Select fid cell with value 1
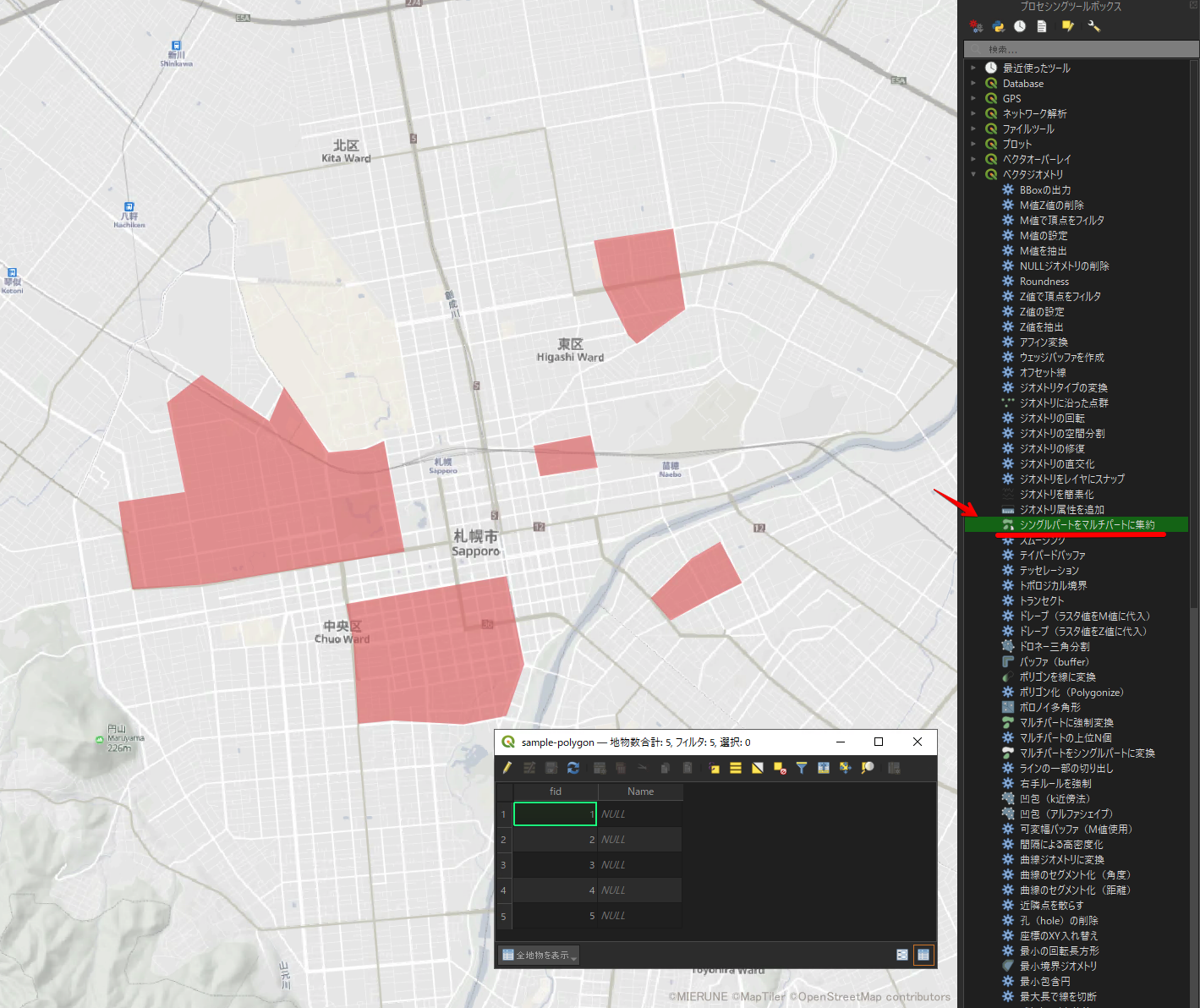The height and width of the screenshot is (1008, 1200). [x=555, y=814]
